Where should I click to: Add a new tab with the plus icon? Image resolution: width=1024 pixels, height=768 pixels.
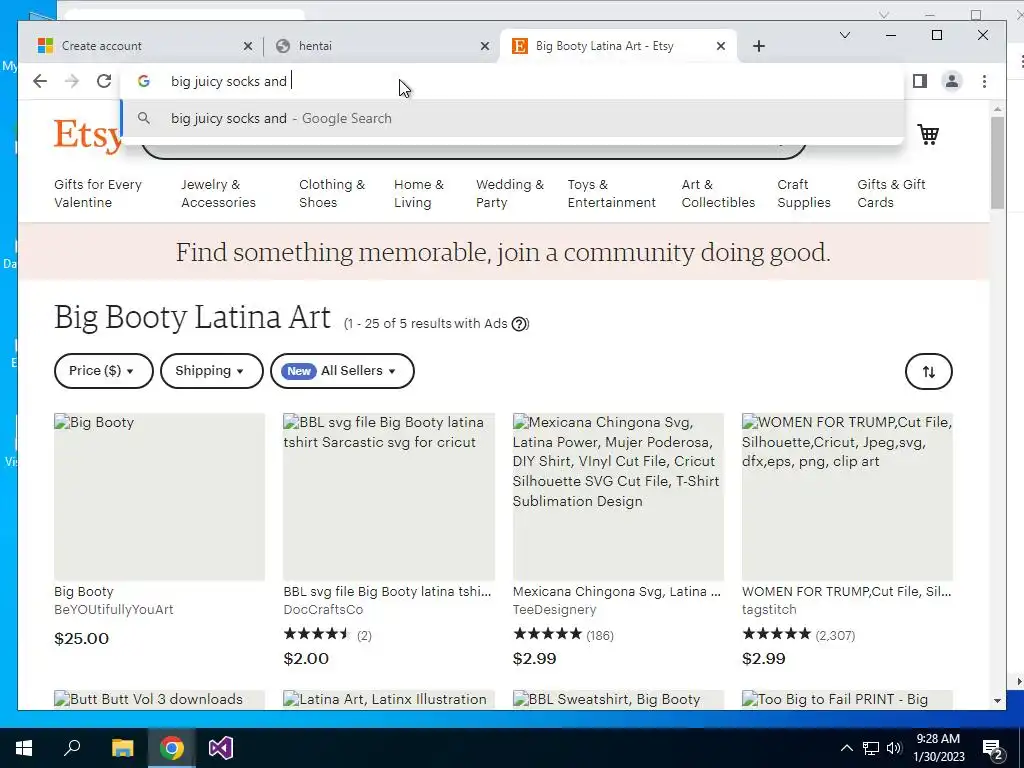758,46
